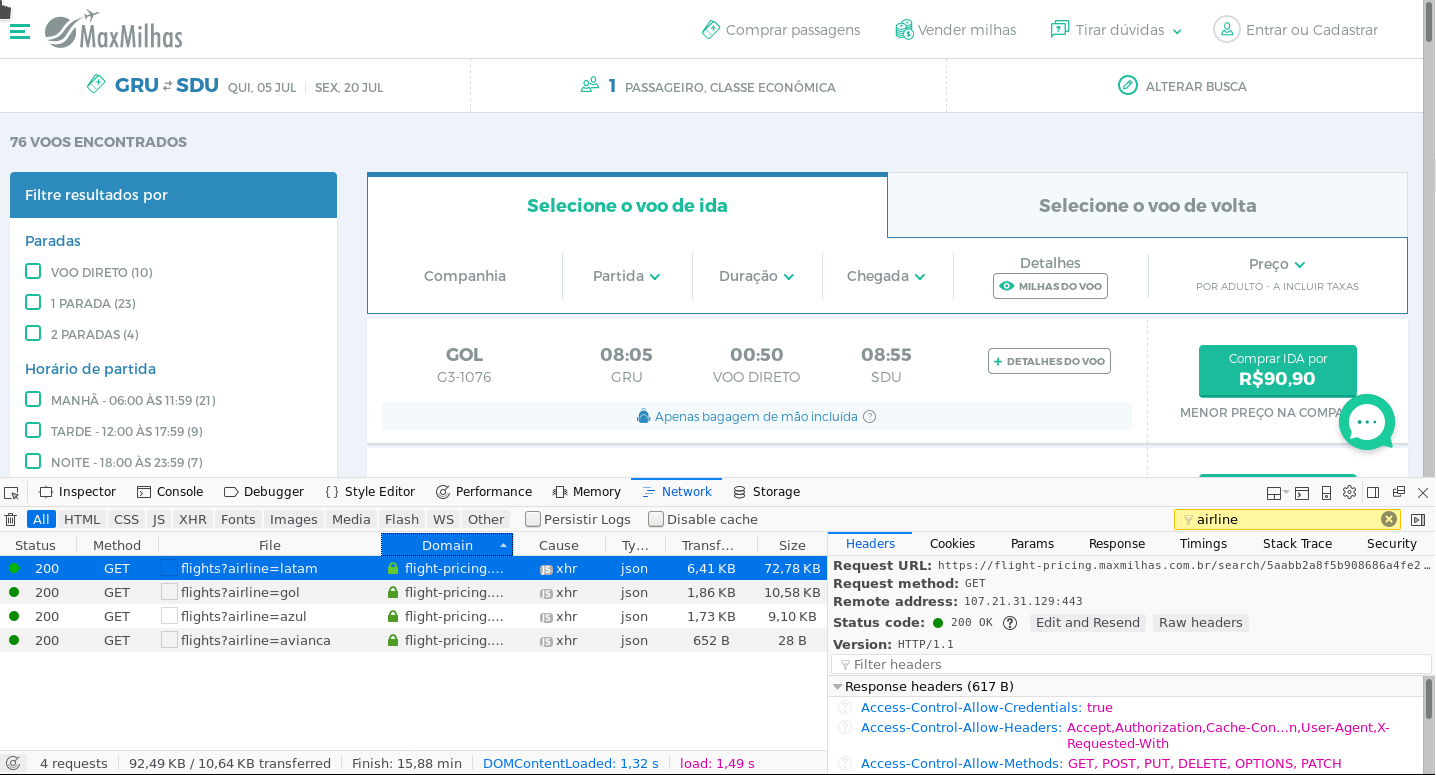Check the 2 Paradas filter
Viewport: 1436px width, 775px height.
pos(33,333)
